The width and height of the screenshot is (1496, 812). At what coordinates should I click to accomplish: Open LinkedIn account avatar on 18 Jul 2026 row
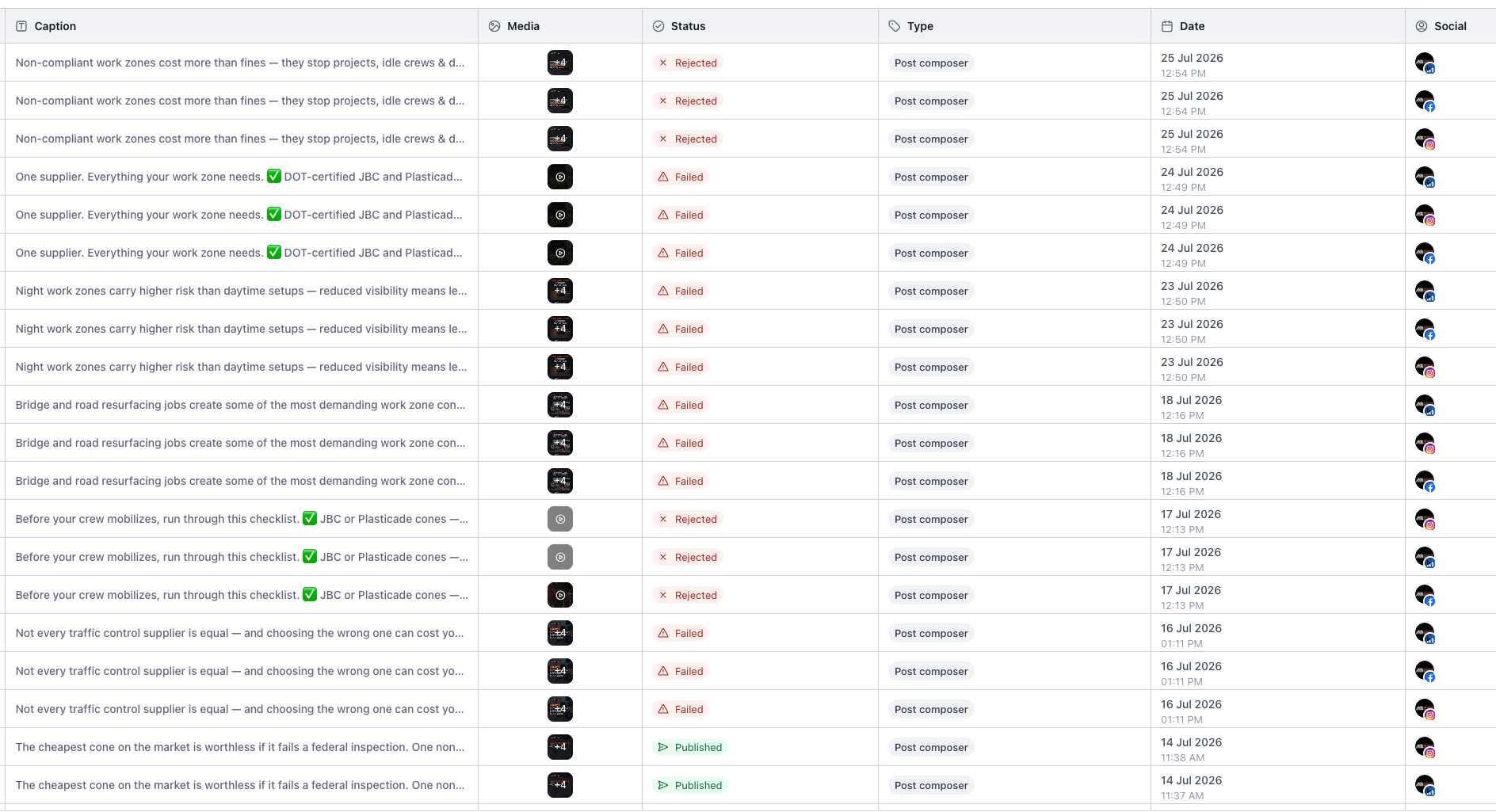pos(1425,405)
